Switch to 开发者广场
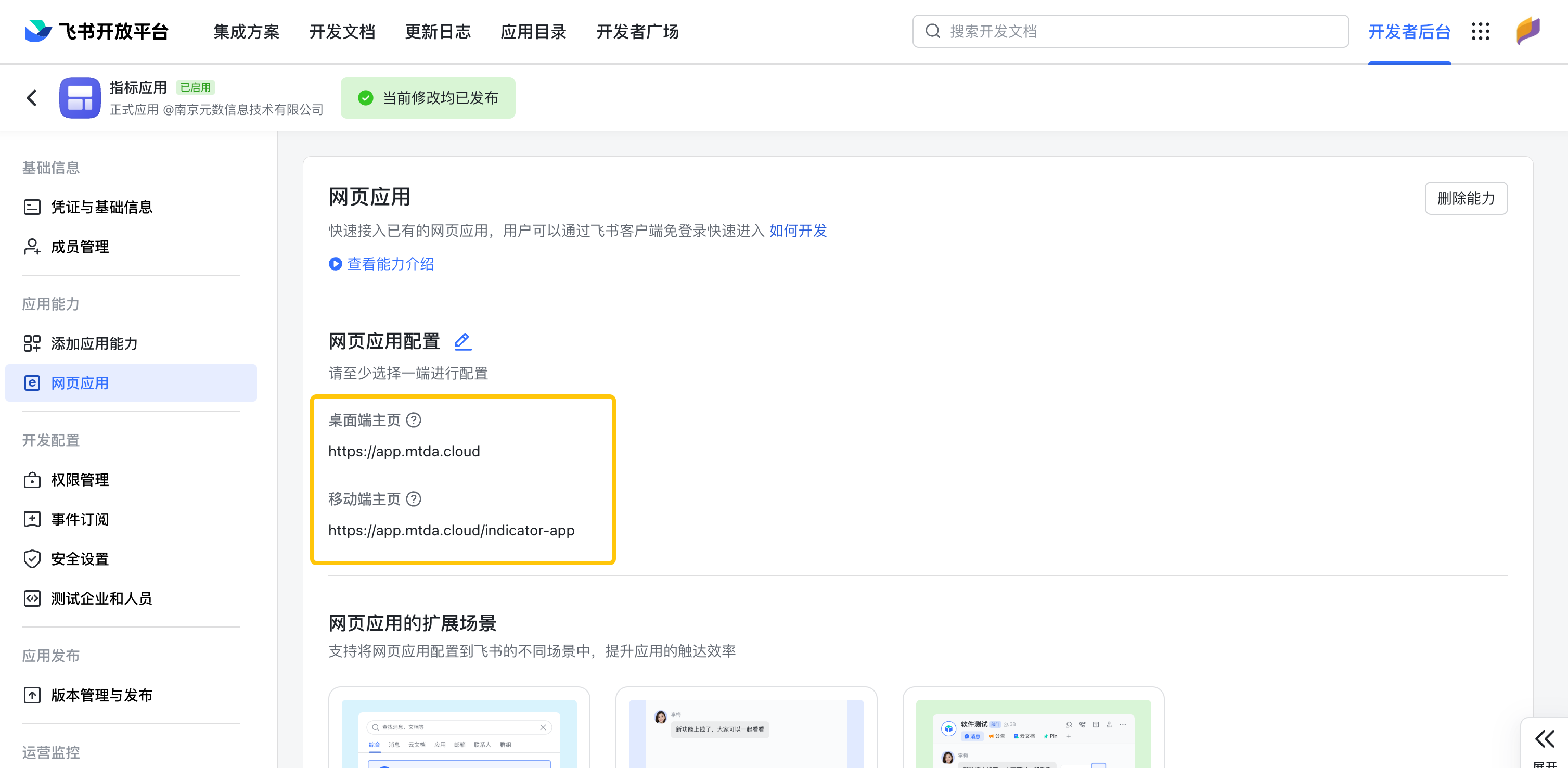Viewport: 1568px width, 768px height. click(x=637, y=32)
